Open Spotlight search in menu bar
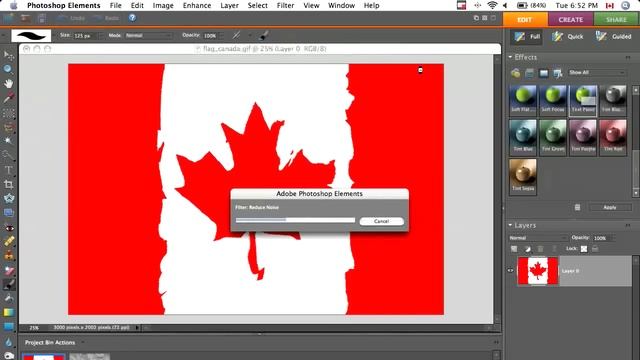This screenshot has width=640, height=360. pos(625,5)
